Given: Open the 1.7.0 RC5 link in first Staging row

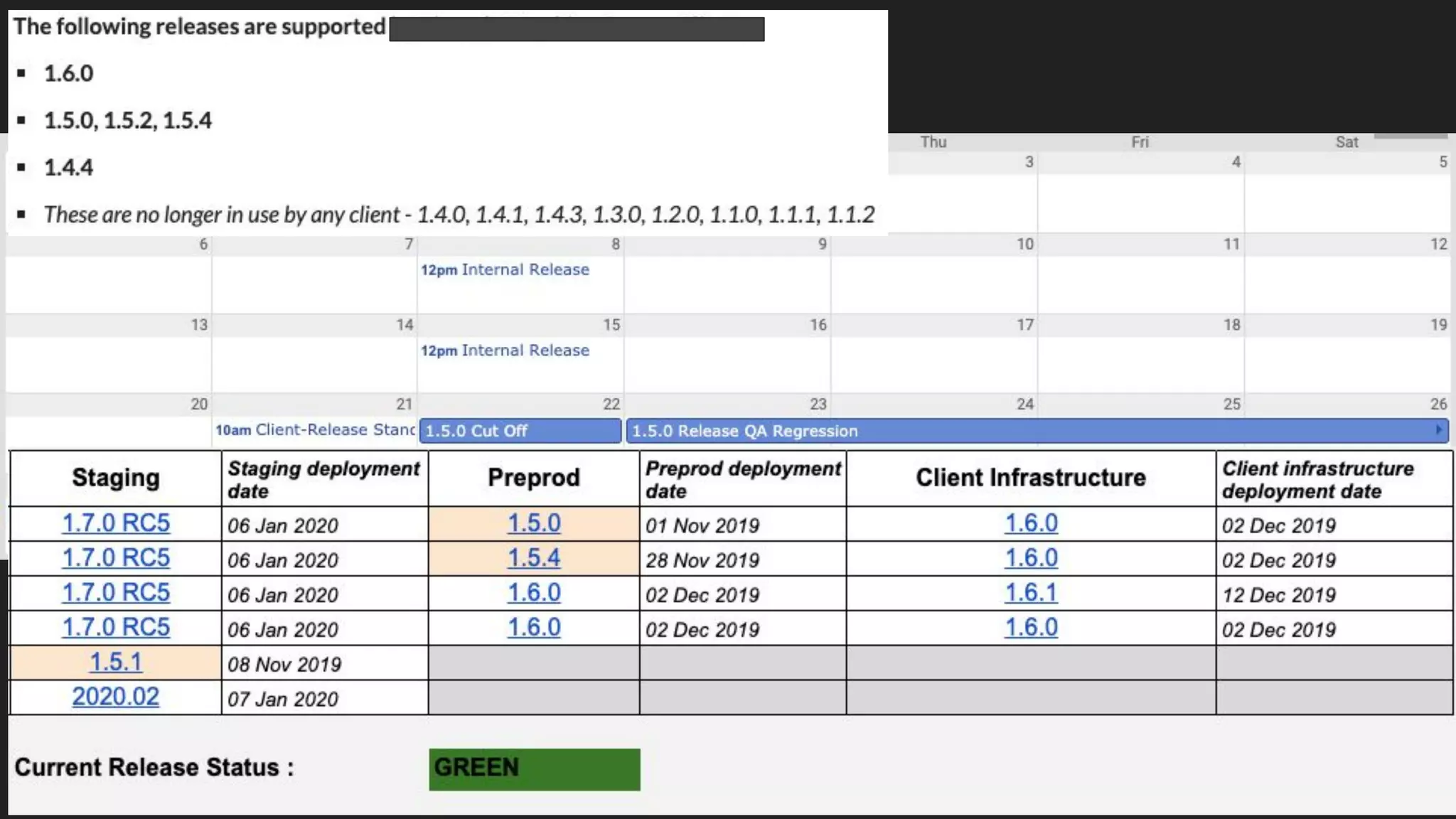Looking at the screenshot, I should [x=116, y=523].
